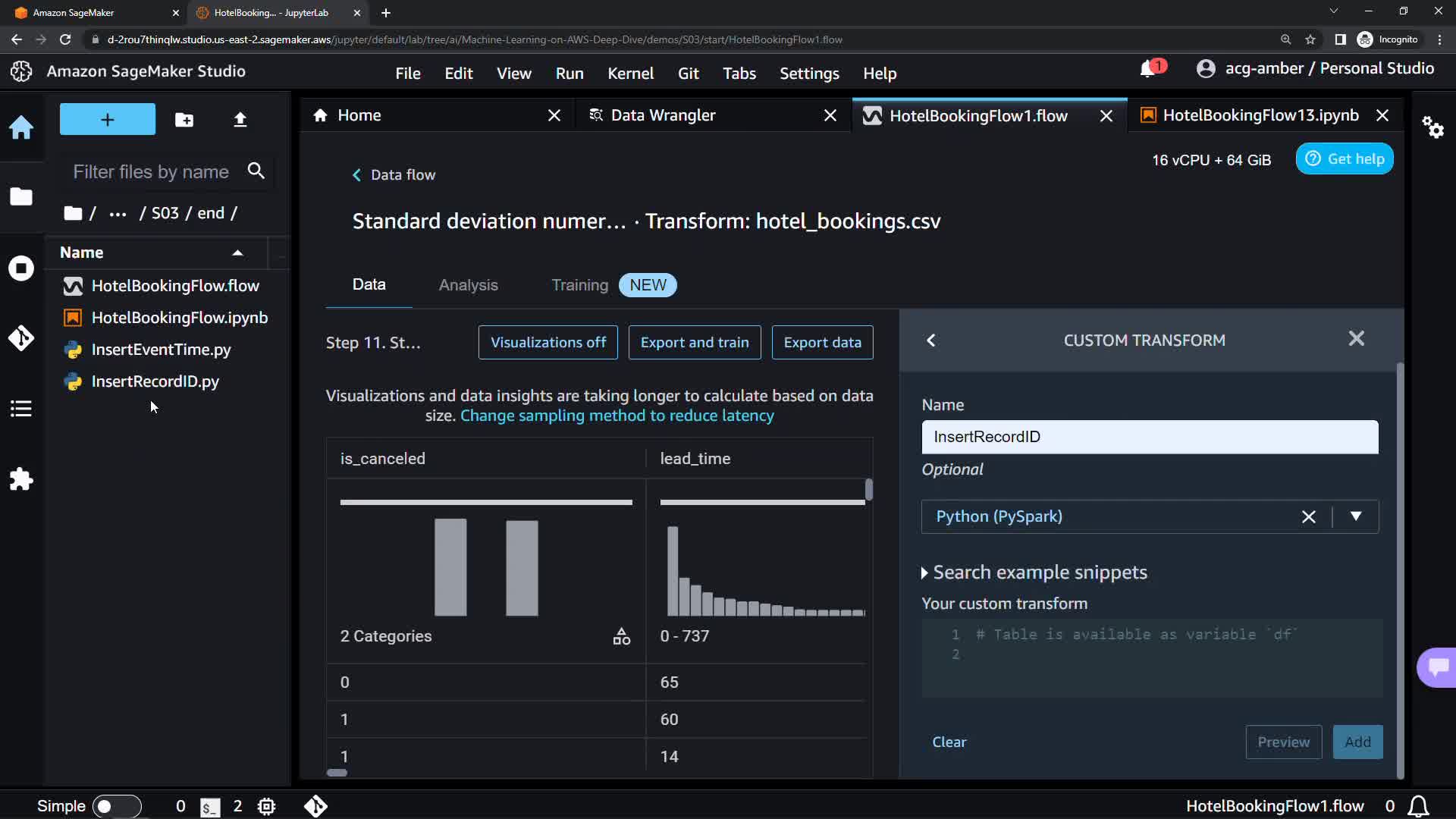Click the Home icon in left sidebar
The width and height of the screenshot is (1456, 819).
[x=21, y=127]
